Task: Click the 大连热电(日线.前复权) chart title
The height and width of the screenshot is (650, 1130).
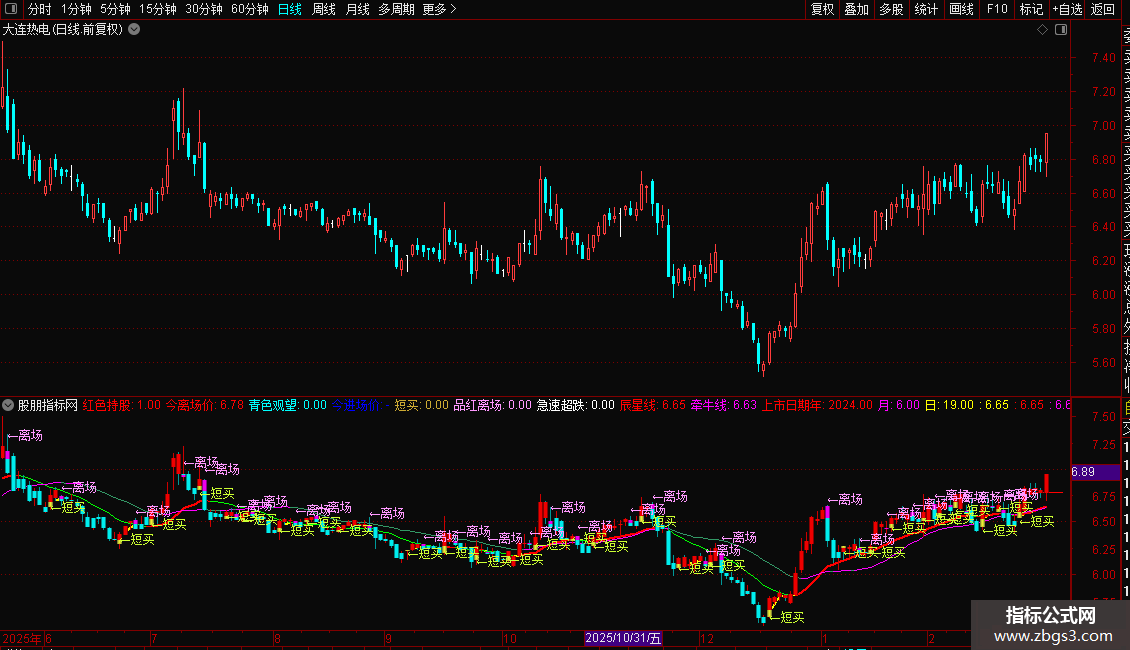Action: (63, 30)
